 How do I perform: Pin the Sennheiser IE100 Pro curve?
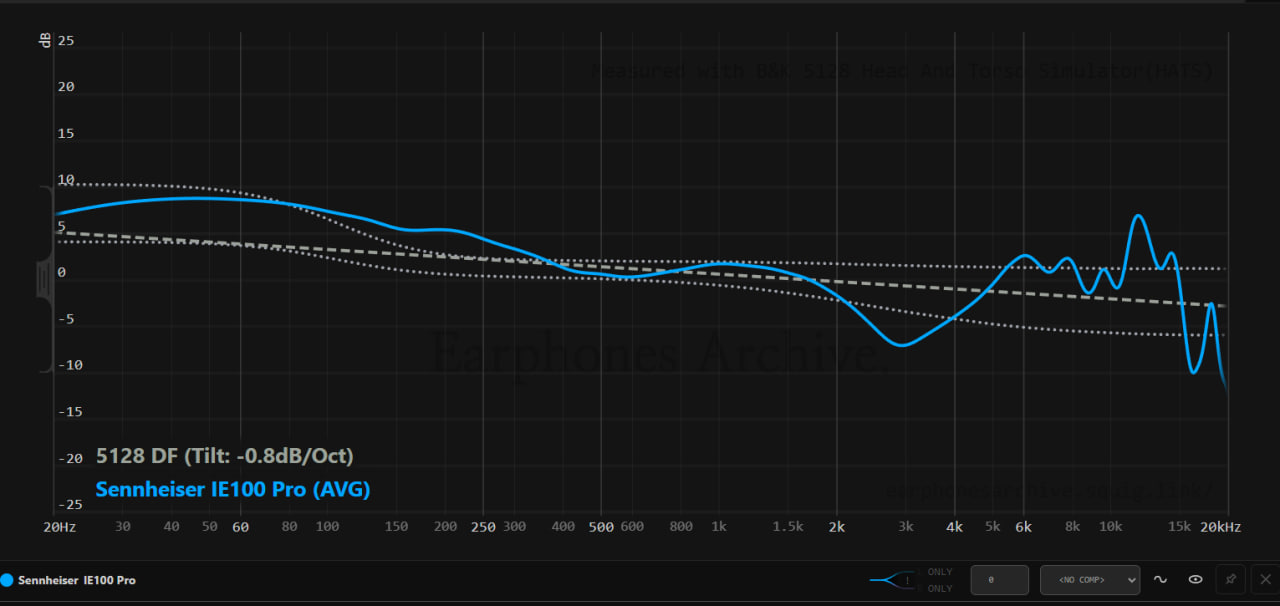(x=1231, y=579)
